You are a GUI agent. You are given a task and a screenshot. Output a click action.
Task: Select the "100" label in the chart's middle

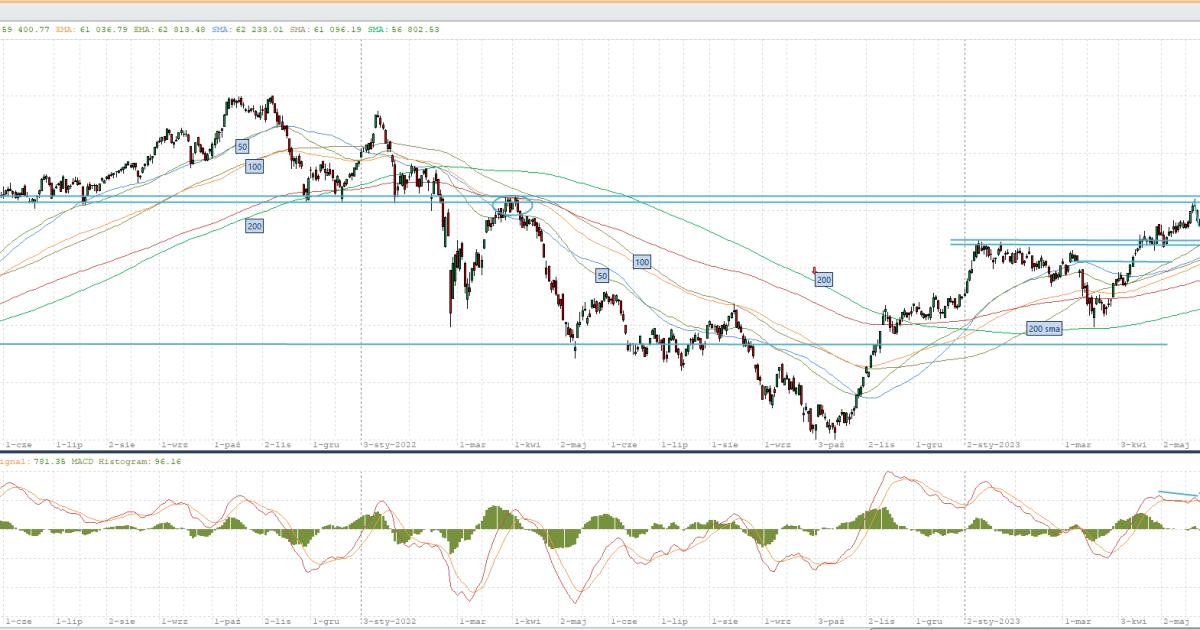pyautogui.click(x=642, y=261)
